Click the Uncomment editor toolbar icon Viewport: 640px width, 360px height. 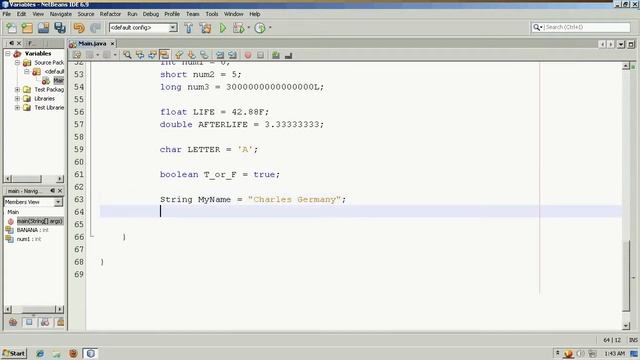(x=289, y=55)
